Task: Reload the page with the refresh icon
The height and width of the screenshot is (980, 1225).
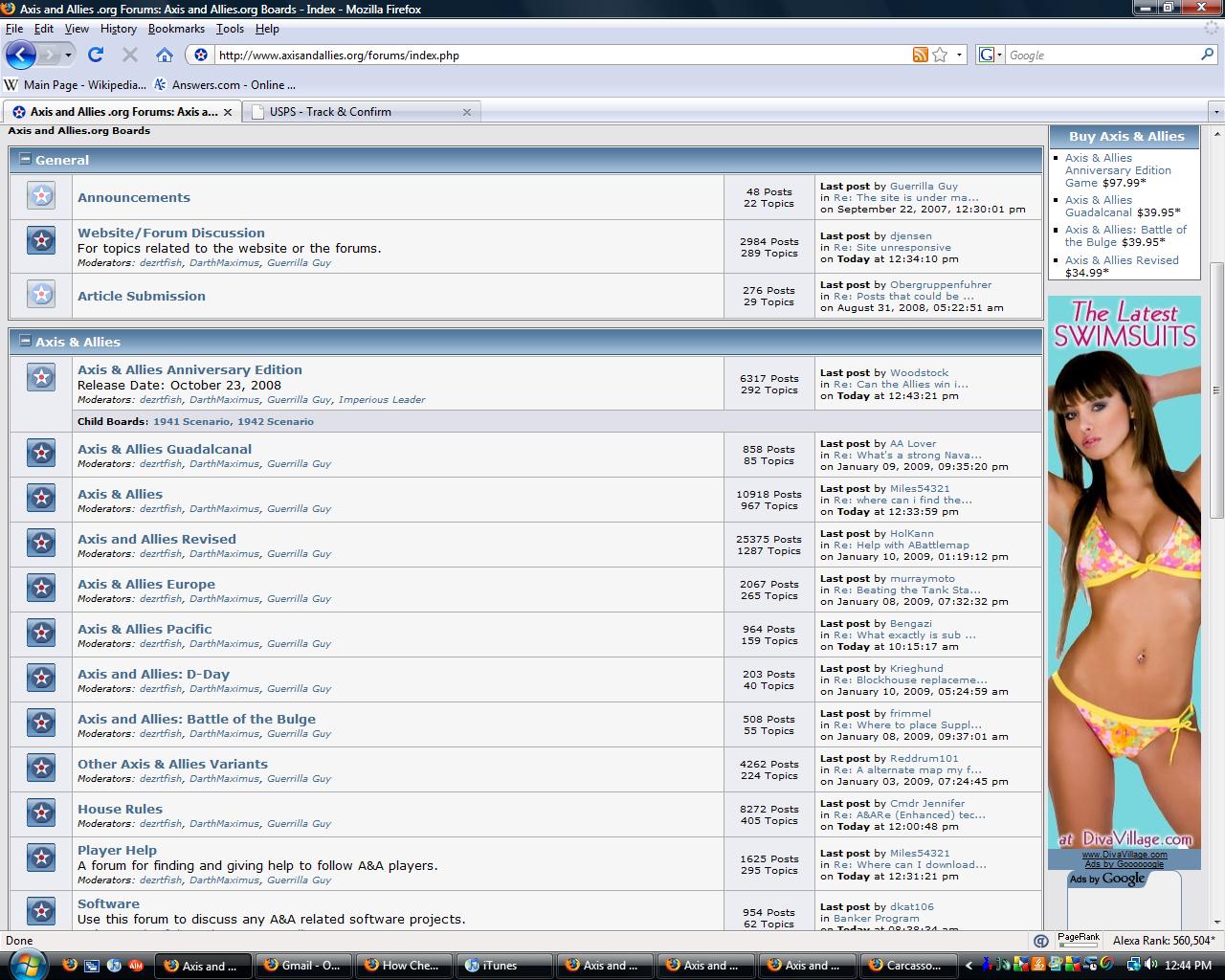Action: pos(96,55)
